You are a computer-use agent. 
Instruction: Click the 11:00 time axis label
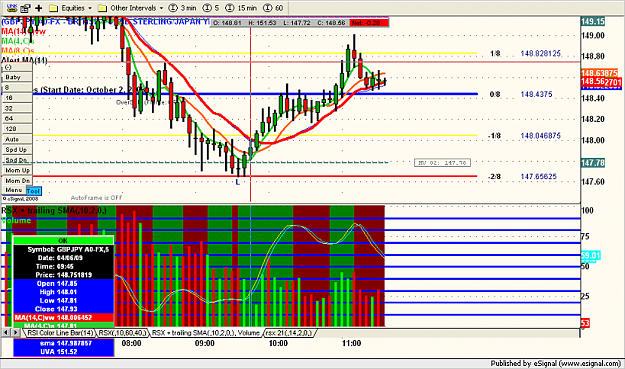(x=351, y=343)
